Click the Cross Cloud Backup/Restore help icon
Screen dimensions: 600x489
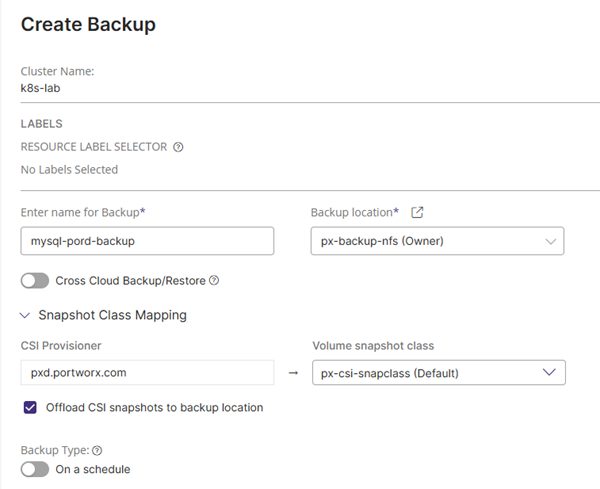(x=214, y=280)
